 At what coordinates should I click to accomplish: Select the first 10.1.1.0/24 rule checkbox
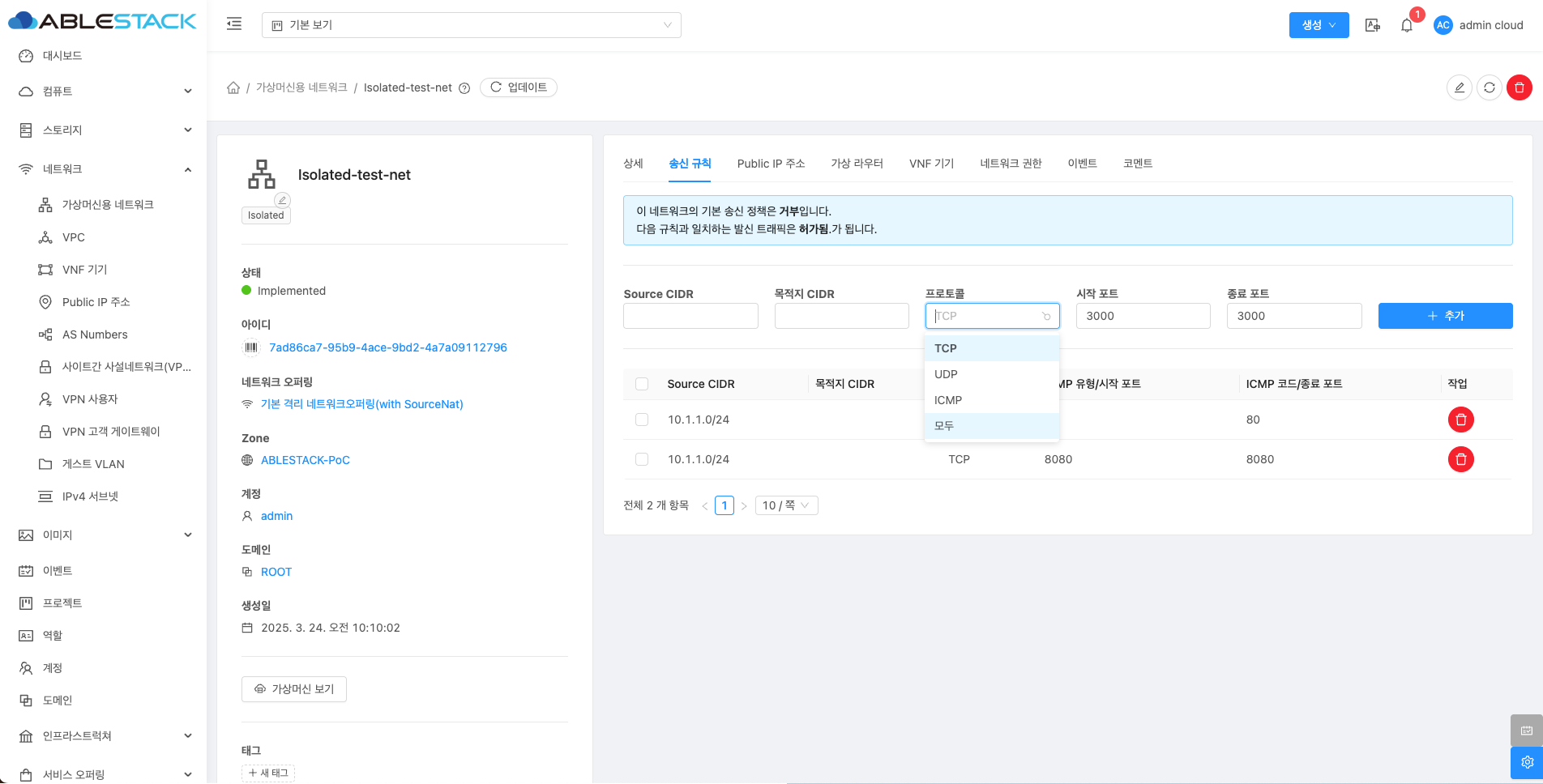click(x=642, y=420)
